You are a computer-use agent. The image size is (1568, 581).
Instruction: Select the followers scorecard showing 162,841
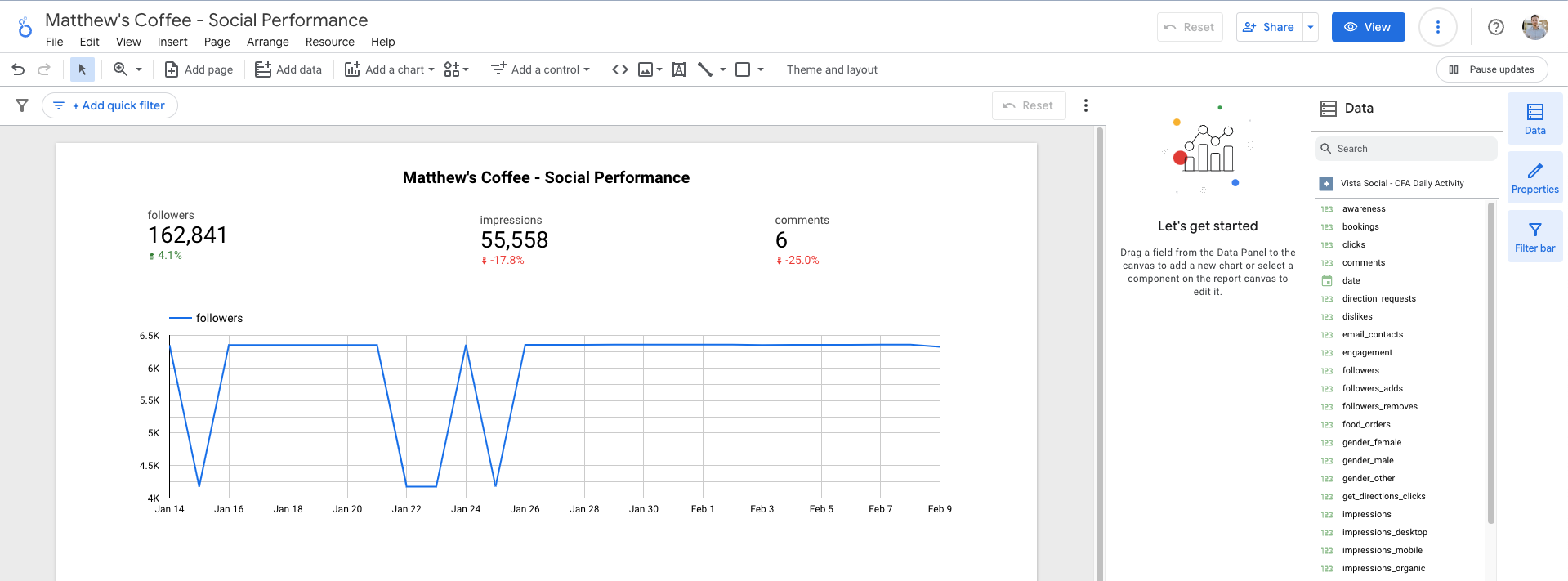click(188, 235)
